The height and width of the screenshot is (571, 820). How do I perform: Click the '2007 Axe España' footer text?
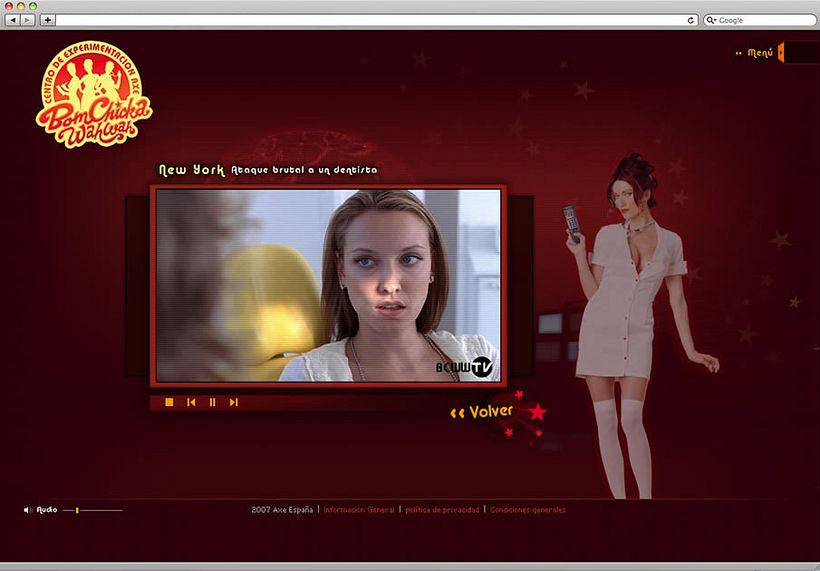pyautogui.click(x=282, y=510)
